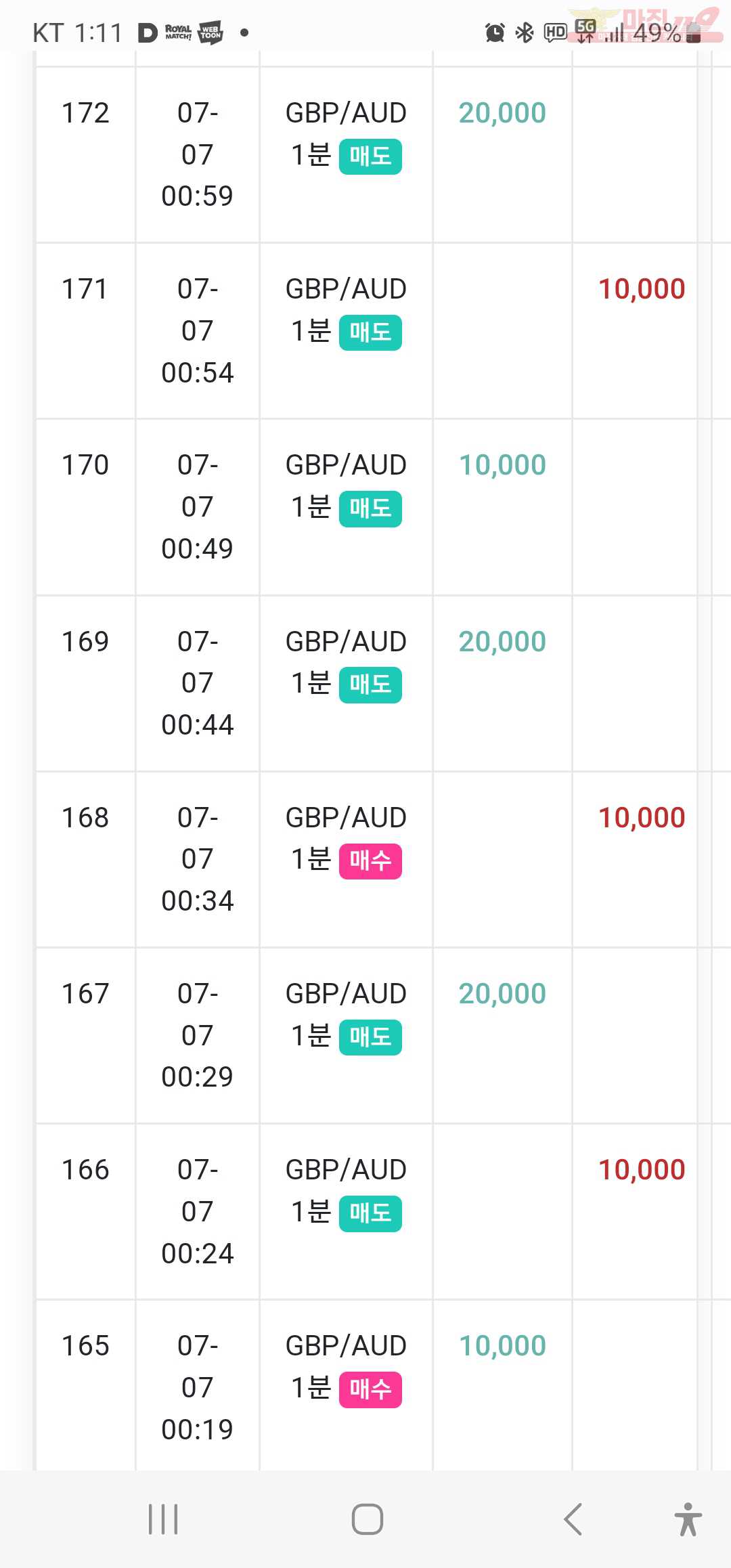
Task: Tap the 07-07 00:24 timestamp
Action: point(198,1212)
